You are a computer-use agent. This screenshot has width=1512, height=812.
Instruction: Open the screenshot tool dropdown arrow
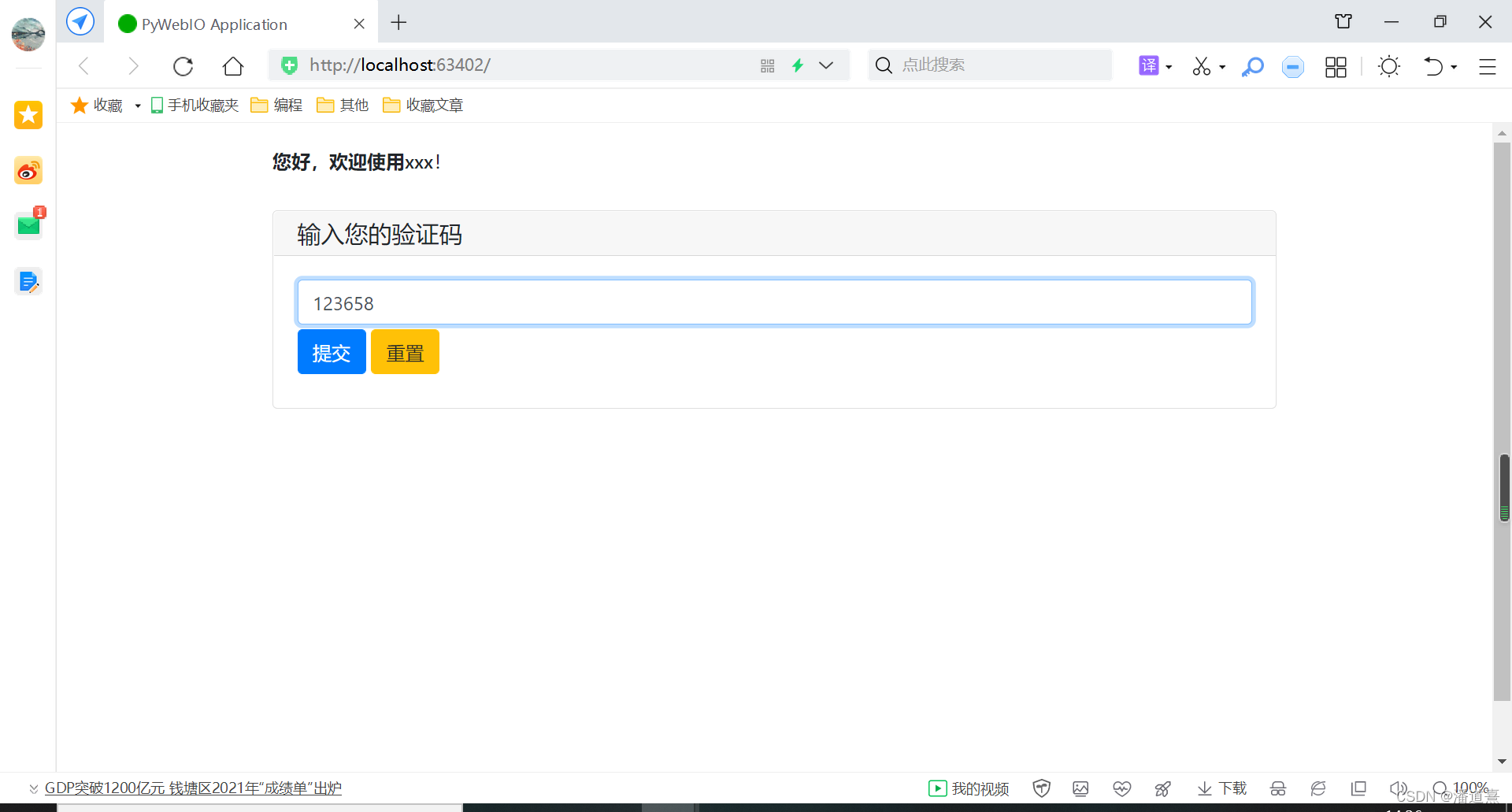(1222, 67)
